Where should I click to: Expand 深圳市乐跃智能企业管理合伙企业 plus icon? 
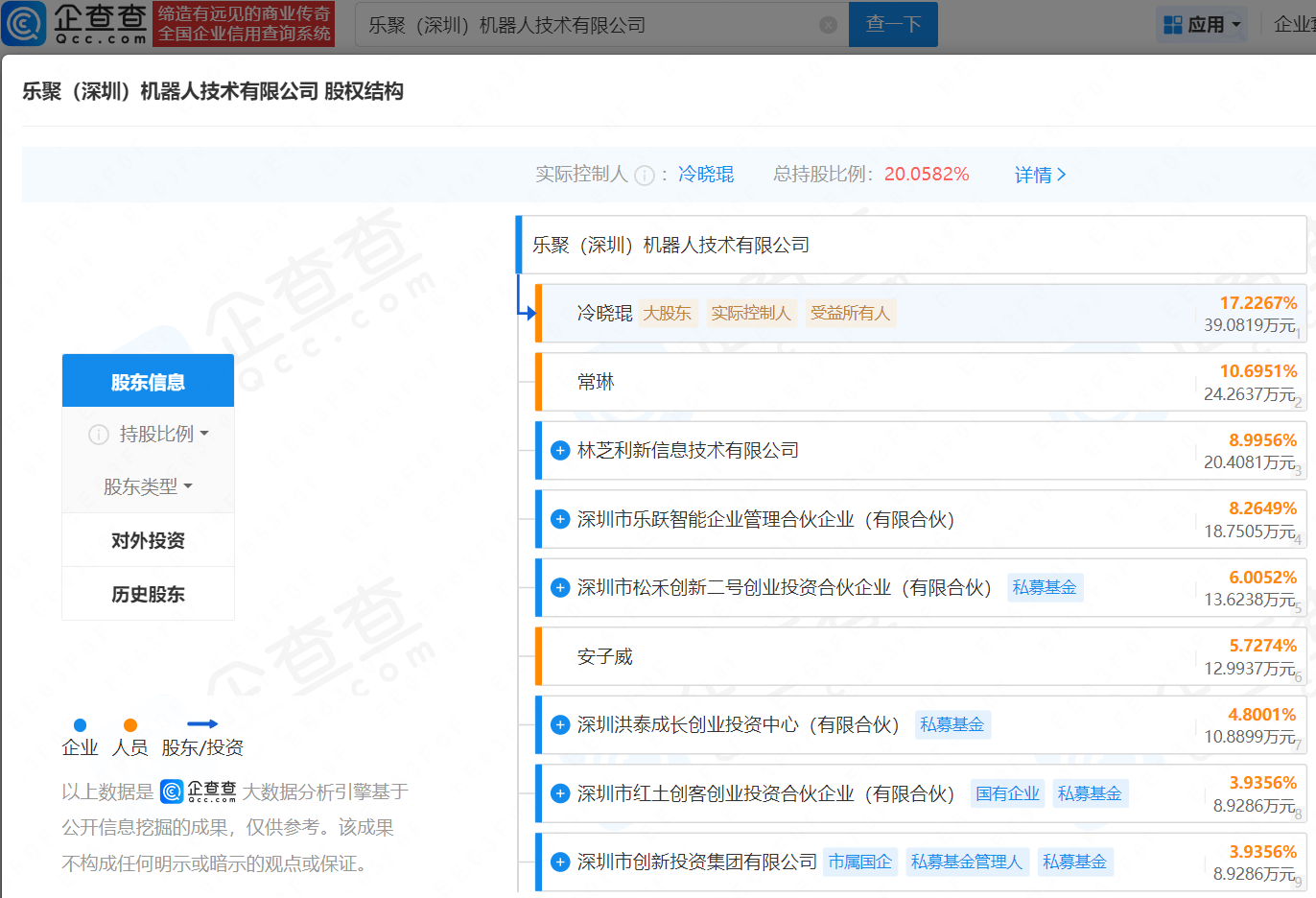click(x=560, y=519)
